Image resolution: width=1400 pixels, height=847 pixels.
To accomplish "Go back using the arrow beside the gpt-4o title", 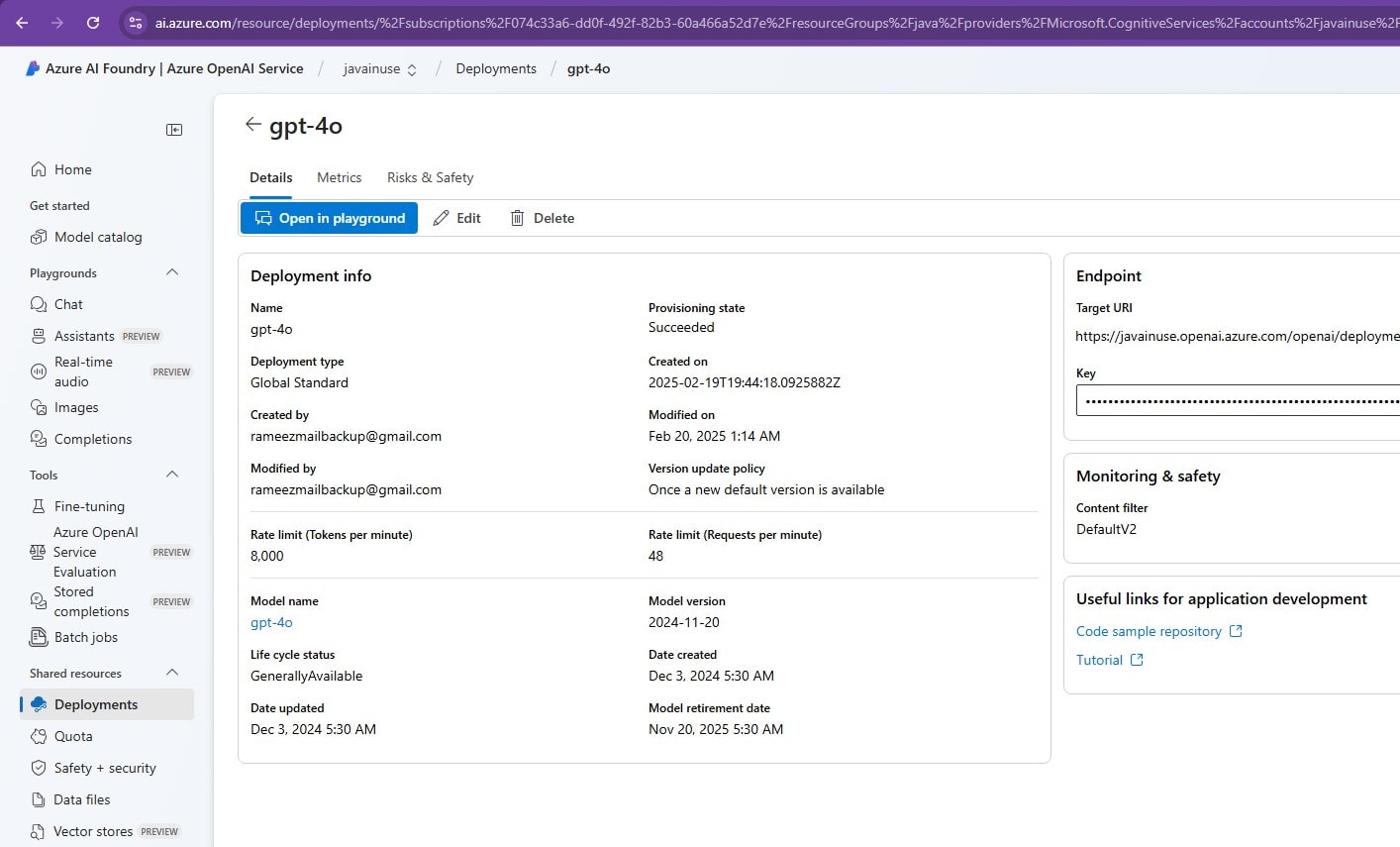I will pyautogui.click(x=252, y=124).
